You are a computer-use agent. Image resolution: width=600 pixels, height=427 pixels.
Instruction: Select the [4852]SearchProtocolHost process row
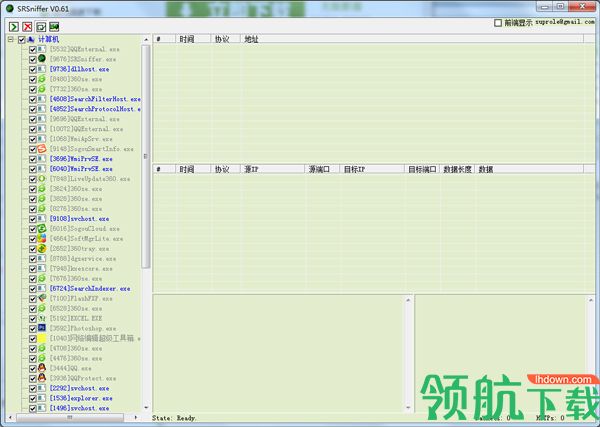[95, 109]
